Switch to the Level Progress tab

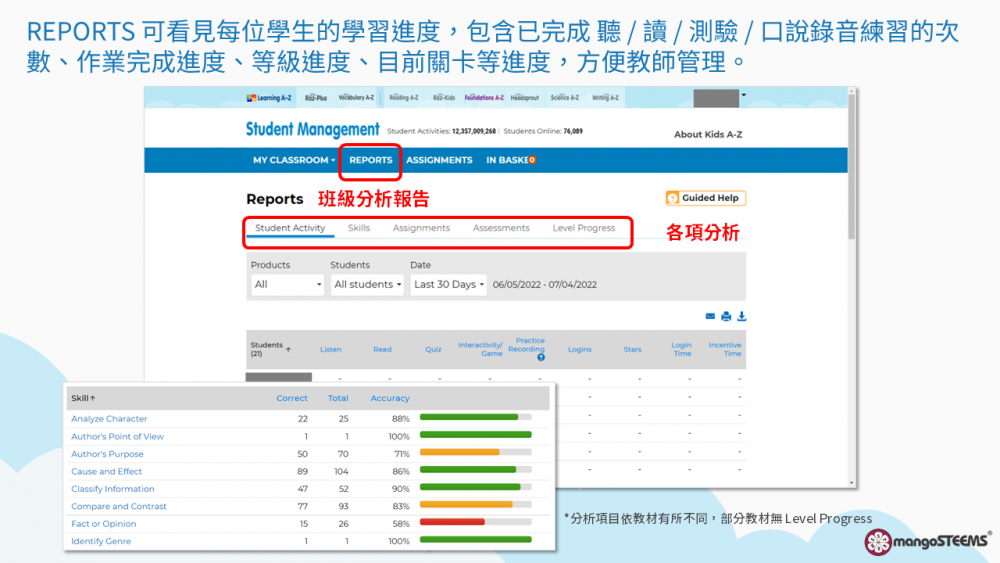click(x=583, y=228)
